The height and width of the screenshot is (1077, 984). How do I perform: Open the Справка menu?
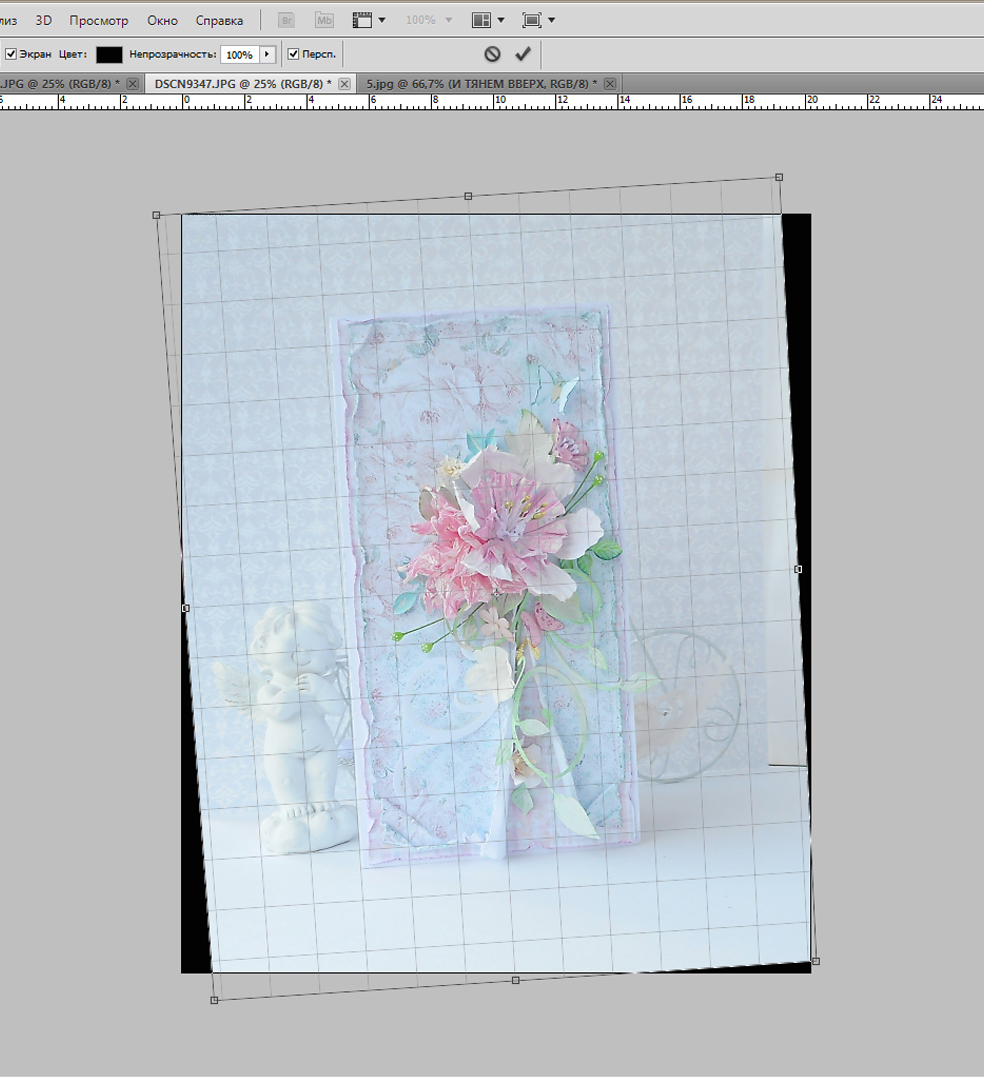220,21
